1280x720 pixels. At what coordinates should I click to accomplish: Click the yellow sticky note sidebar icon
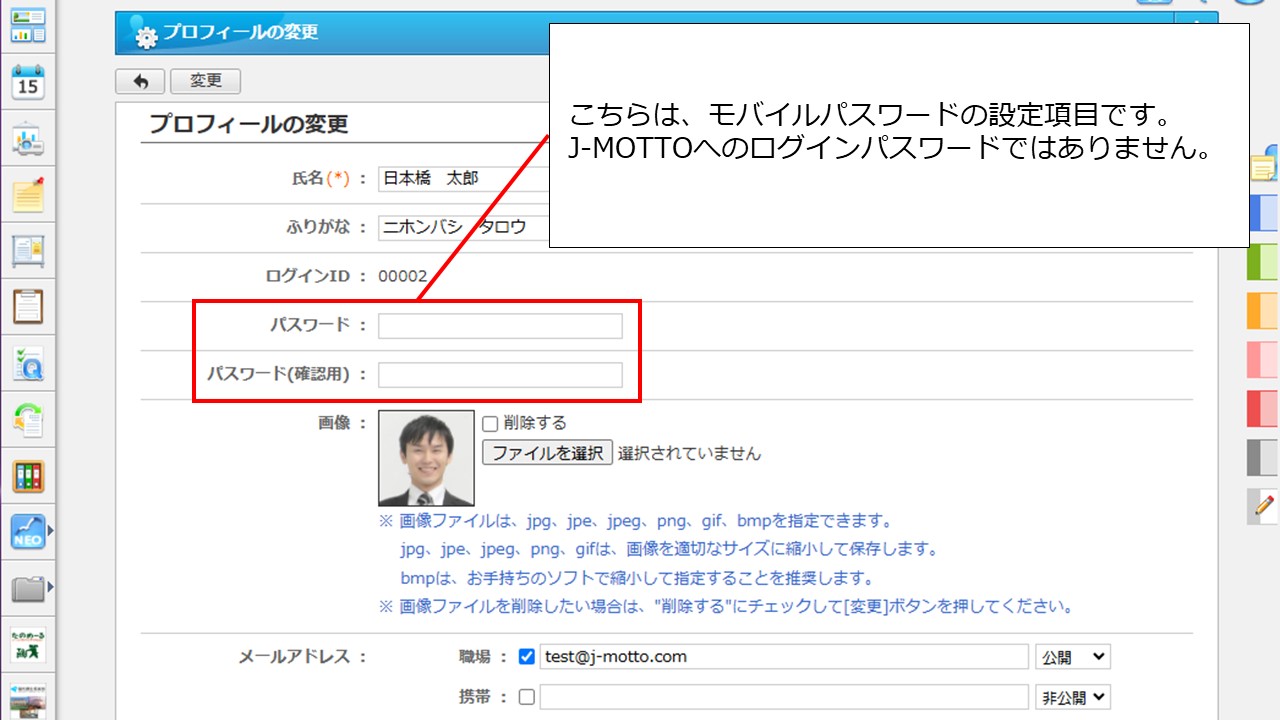click(x=28, y=195)
